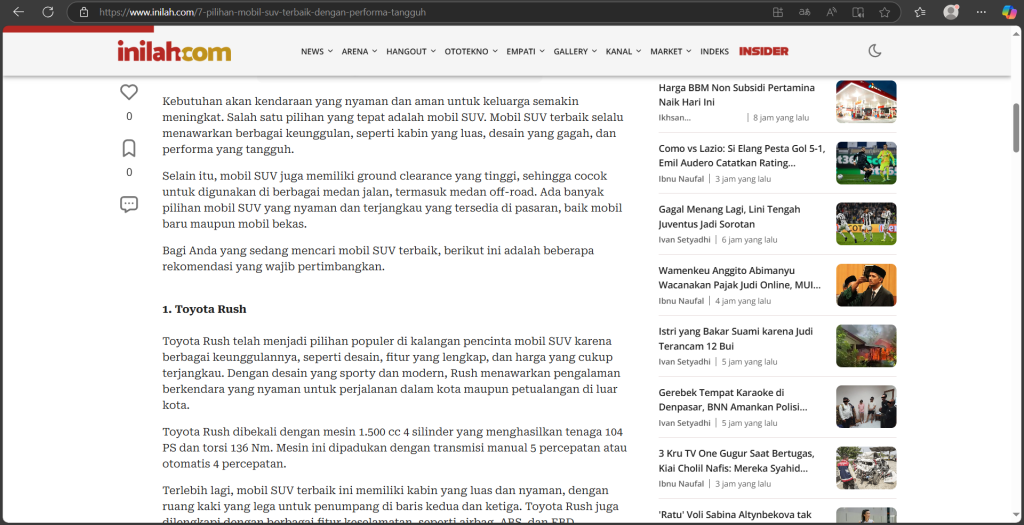
Task: Click author 'Ibnu Naufal' under Como story
Action: pos(681,179)
